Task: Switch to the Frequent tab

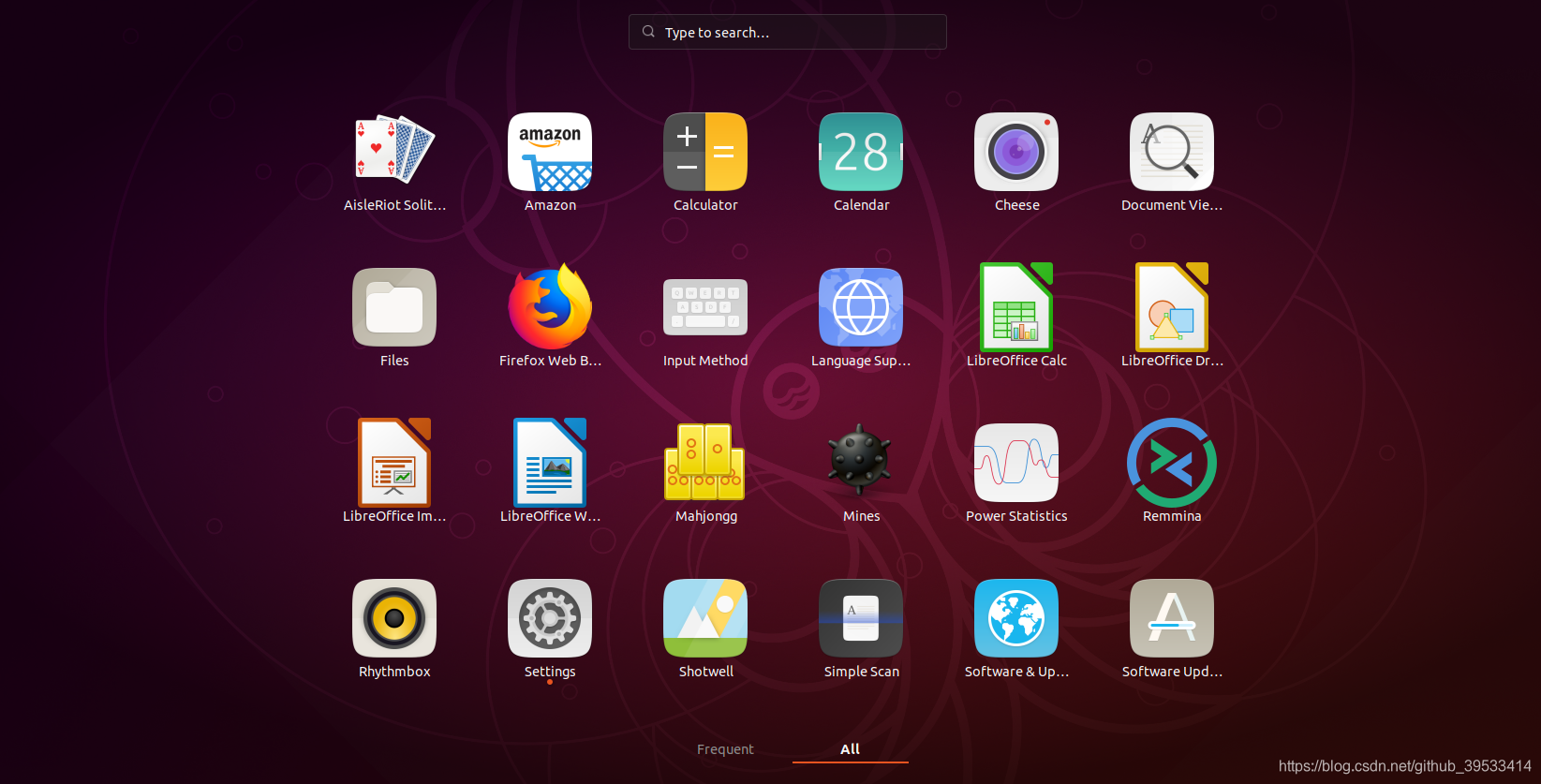Action: [725, 749]
